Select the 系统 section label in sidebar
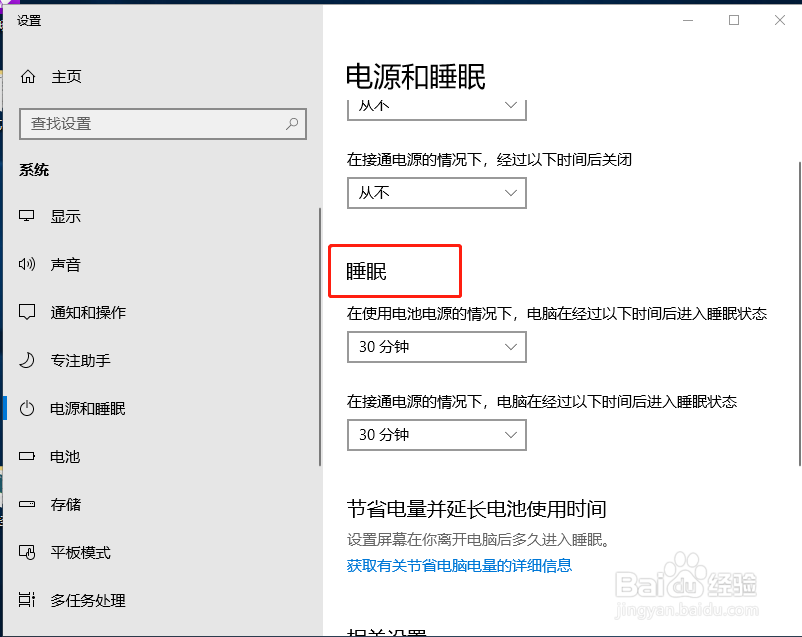Viewport: 802px width, 637px height. (x=34, y=169)
